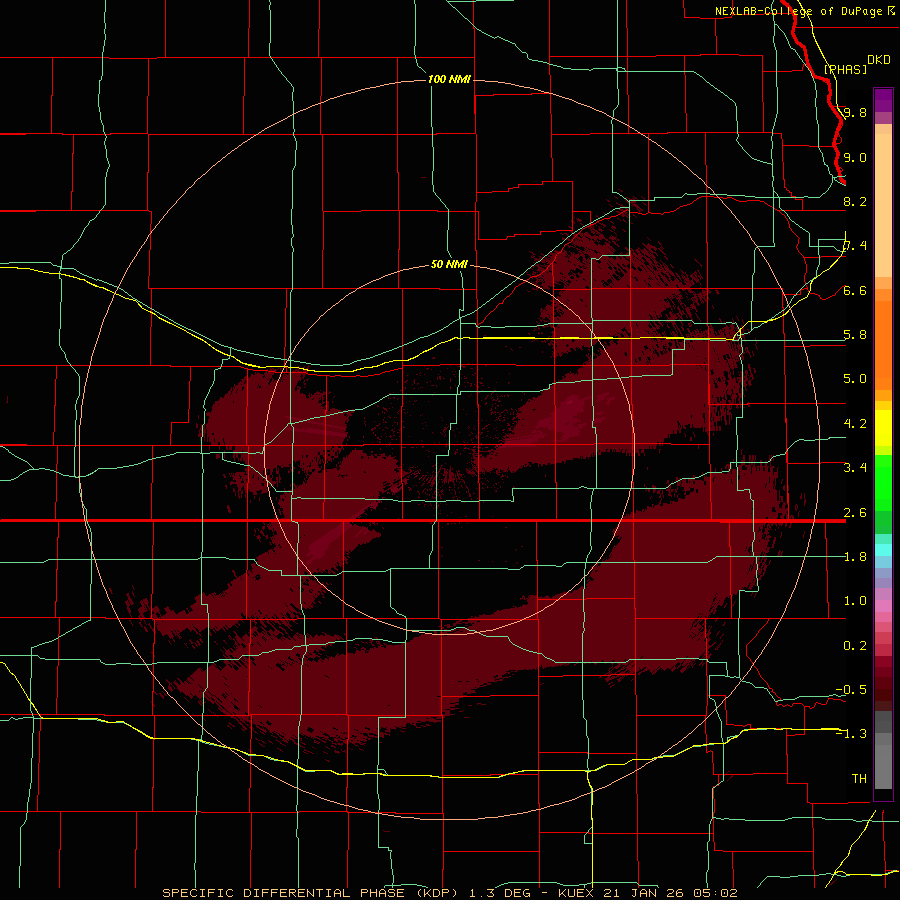Pick the purple swatch at the color bar top

(x=883, y=100)
